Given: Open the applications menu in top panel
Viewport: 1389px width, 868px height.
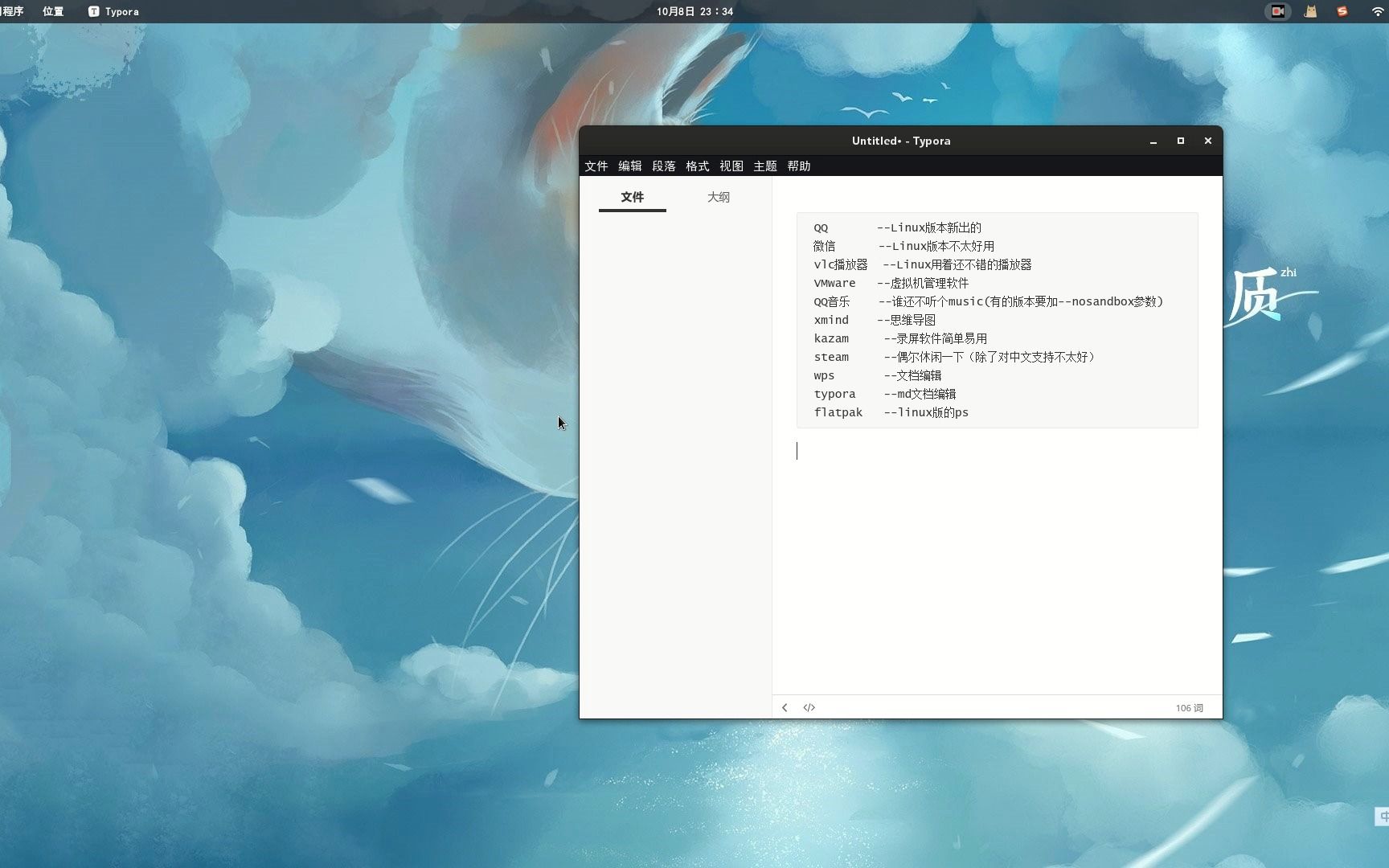Looking at the screenshot, I should click(x=11, y=11).
